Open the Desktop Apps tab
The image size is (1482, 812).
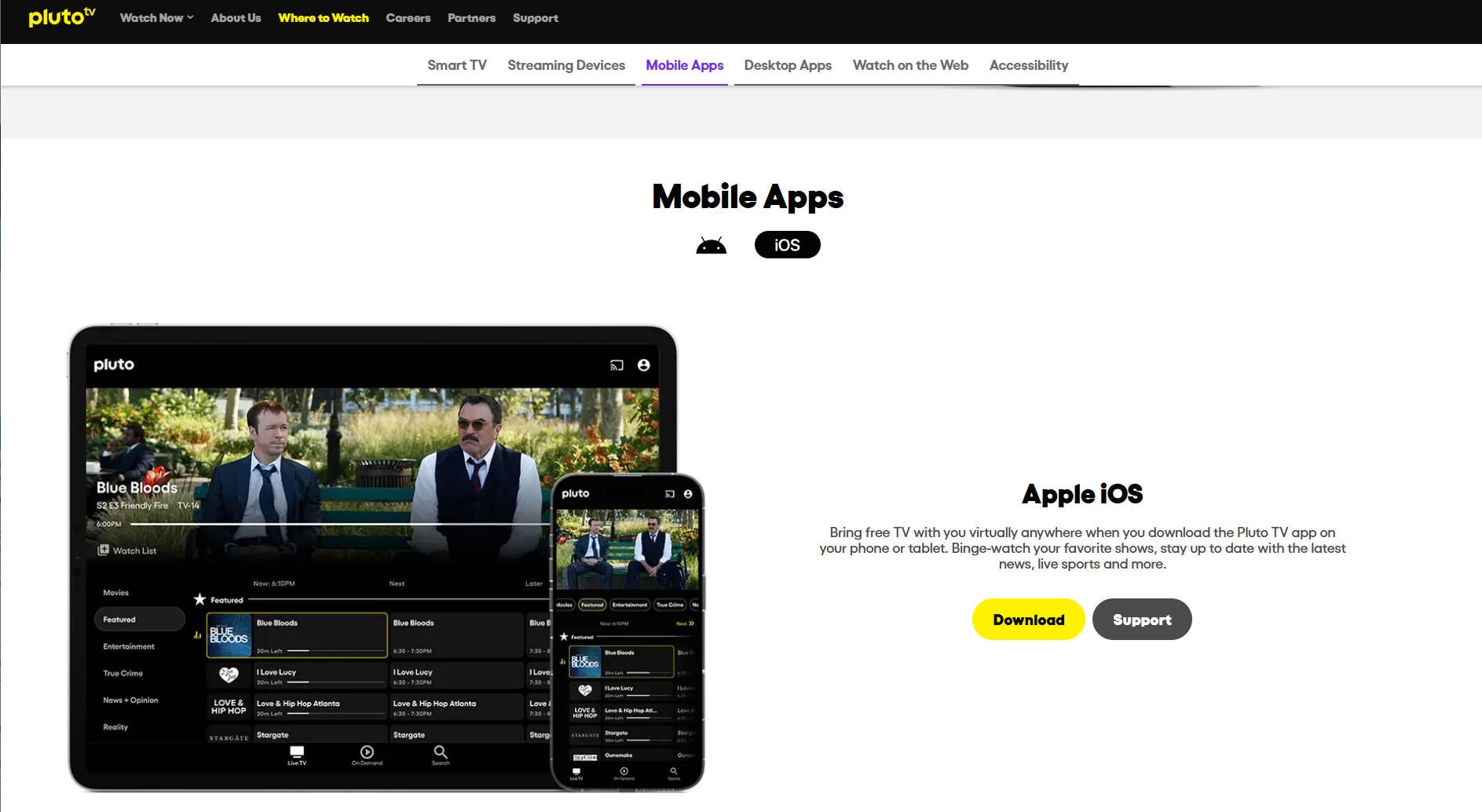tap(787, 65)
